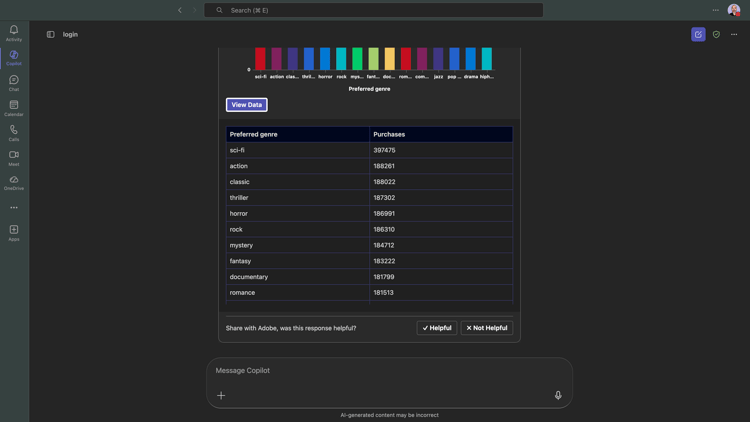Click the plus attach icon in message box
The width and height of the screenshot is (750, 422).
pos(221,395)
